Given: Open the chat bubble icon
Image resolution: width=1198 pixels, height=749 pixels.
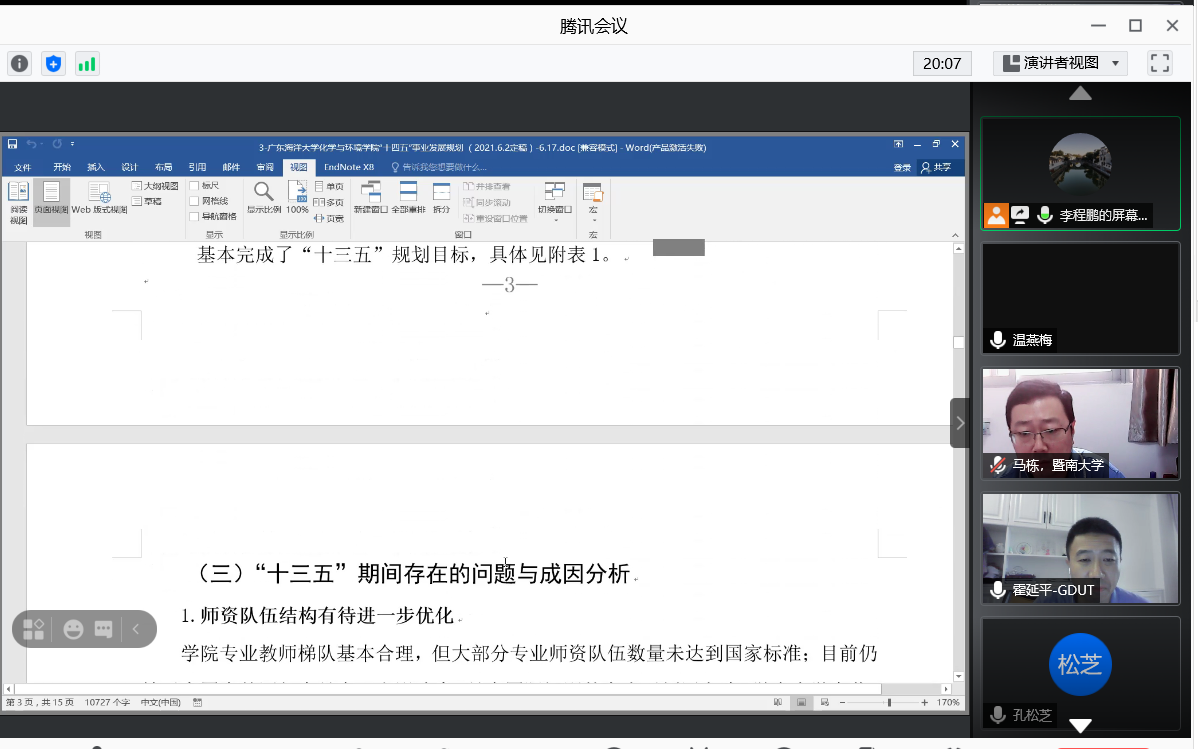Looking at the screenshot, I should tap(103, 629).
